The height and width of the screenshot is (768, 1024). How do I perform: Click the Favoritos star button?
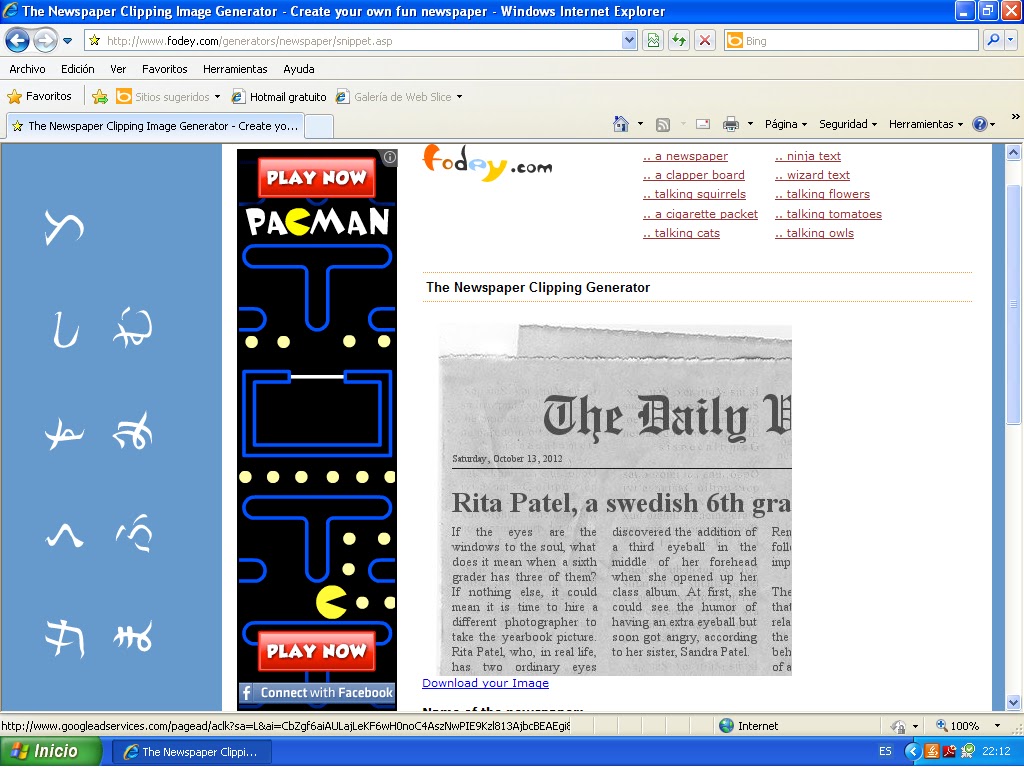[x=39, y=96]
